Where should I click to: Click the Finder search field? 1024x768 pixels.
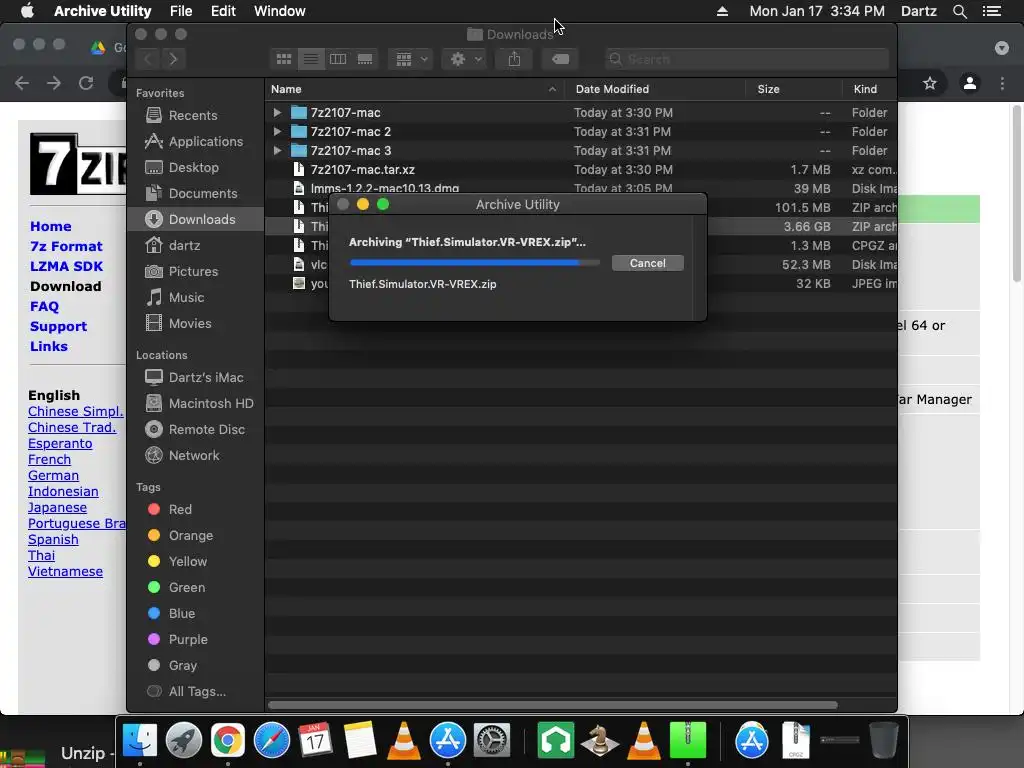746,59
